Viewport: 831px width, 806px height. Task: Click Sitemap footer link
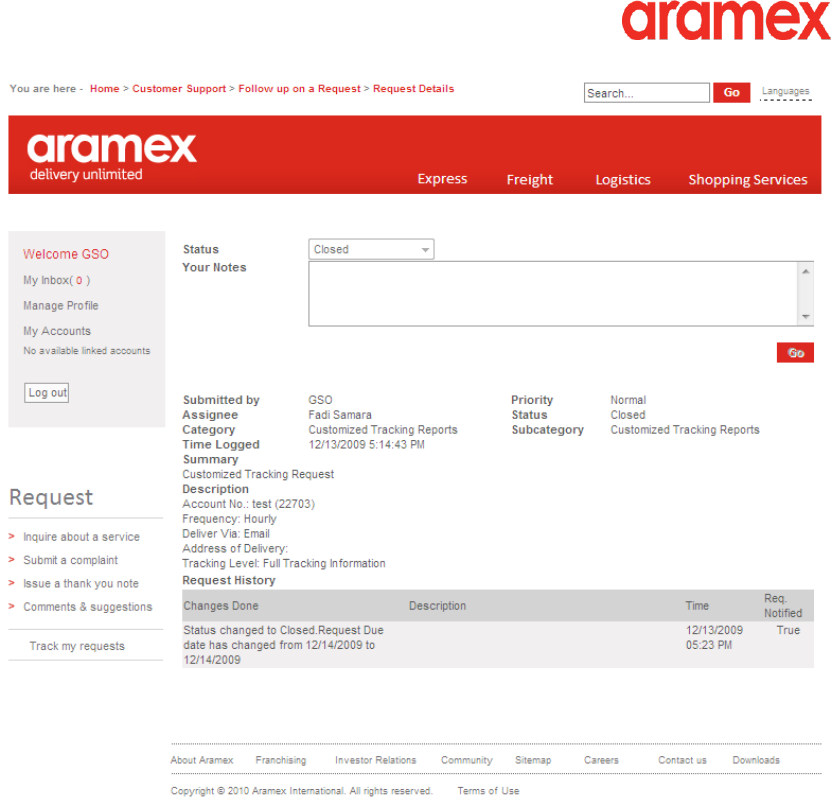pyautogui.click(x=533, y=760)
